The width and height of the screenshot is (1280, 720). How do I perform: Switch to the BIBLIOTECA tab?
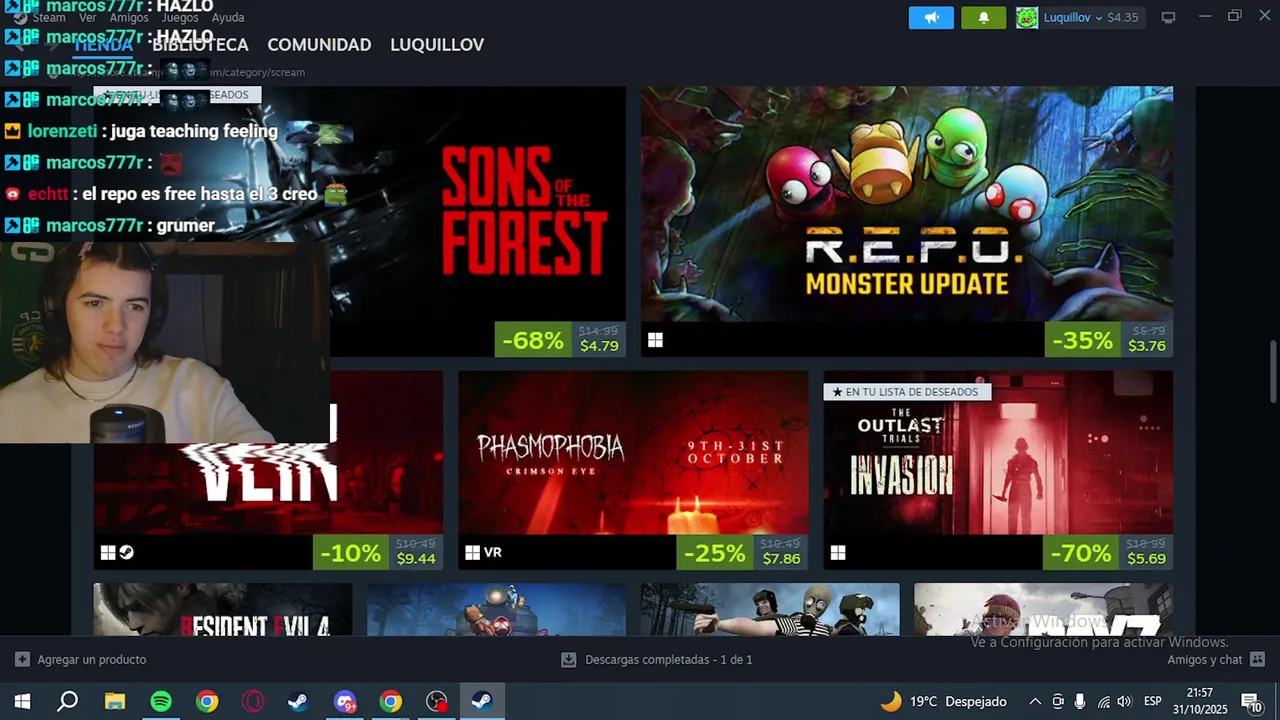pyautogui.click(x=200, y=45)
